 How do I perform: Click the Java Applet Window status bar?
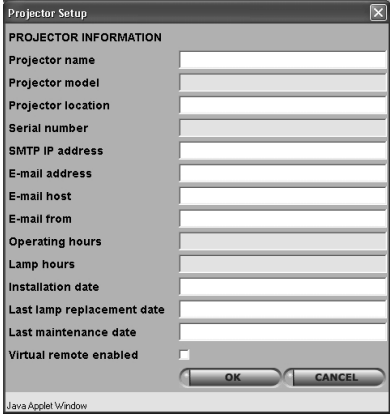tap(196, 405)
